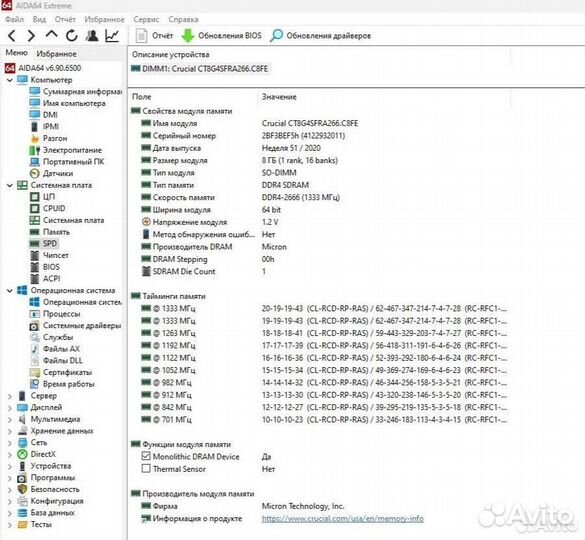Screen dimensions: 585x540
Task: Click the Время работы icon
Action: (35, 384)
